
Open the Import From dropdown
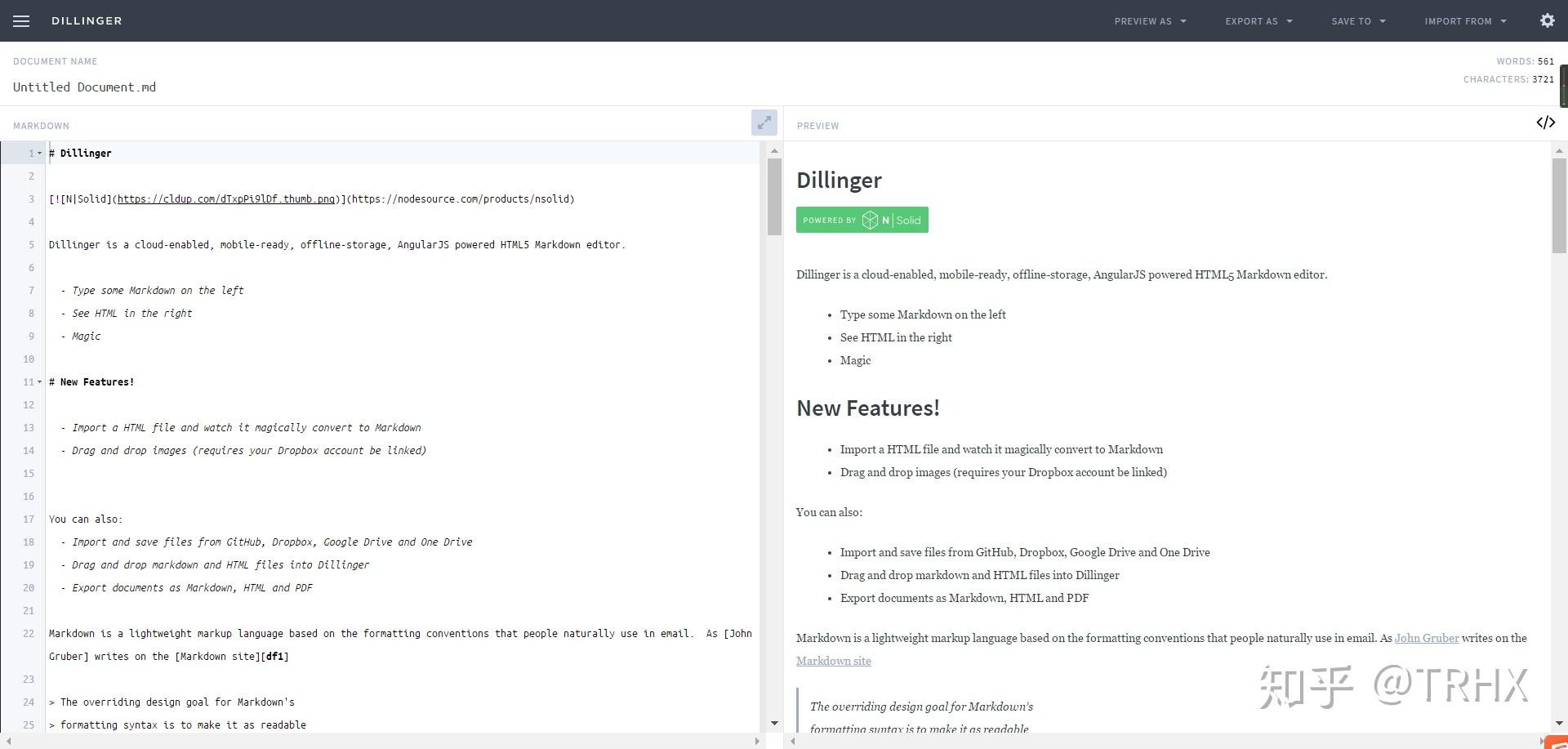click(1465, 21)
